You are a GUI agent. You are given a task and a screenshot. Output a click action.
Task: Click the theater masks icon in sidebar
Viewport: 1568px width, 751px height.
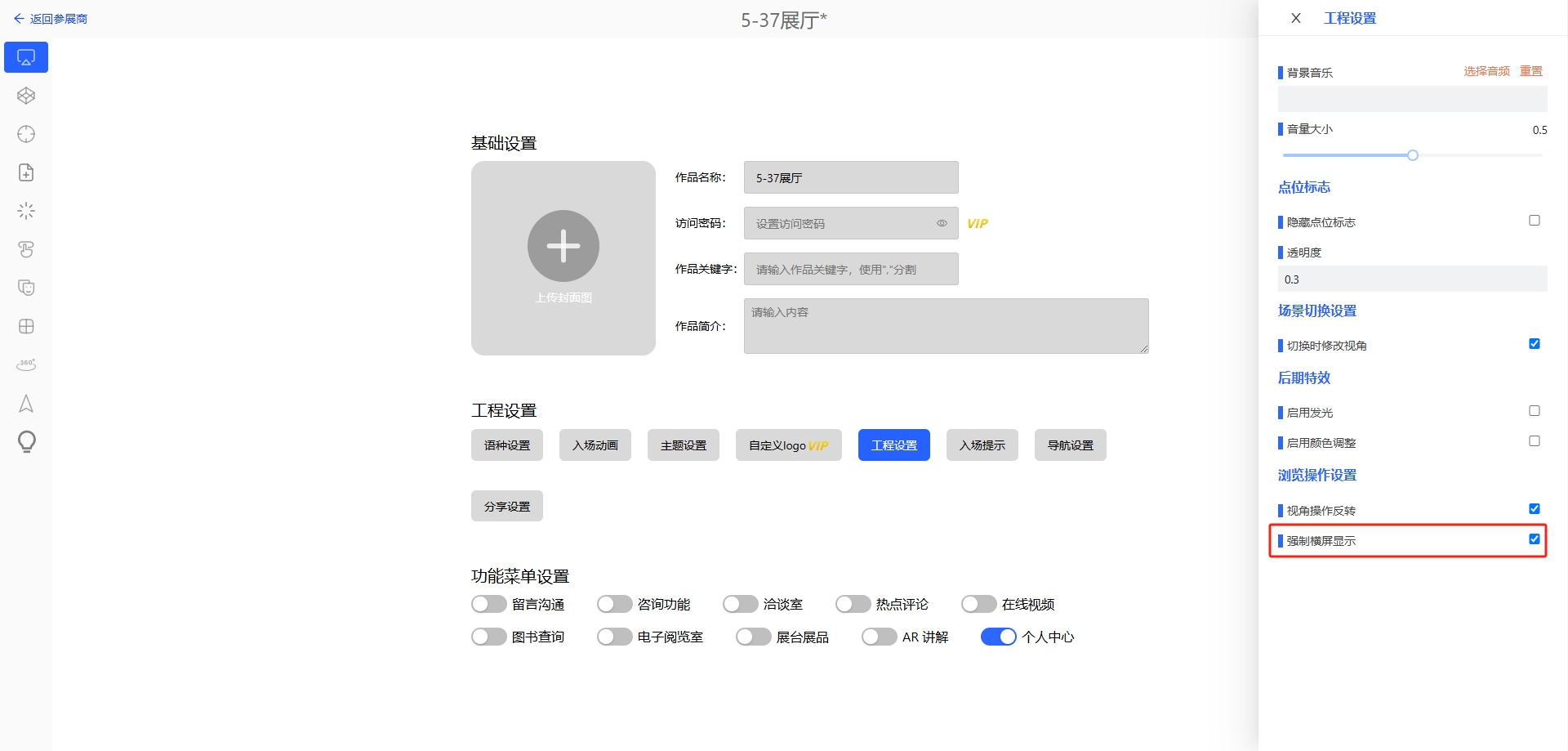[26, 288]
